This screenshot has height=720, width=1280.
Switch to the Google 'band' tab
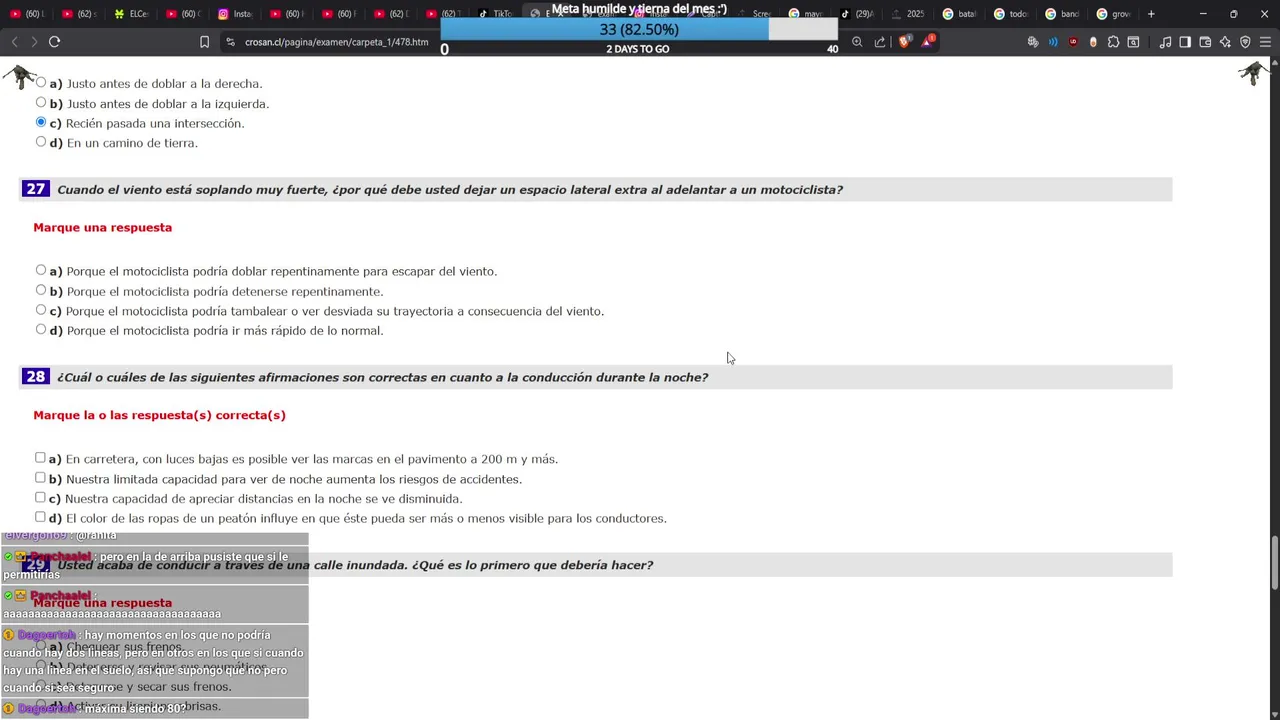[x=1062, y=14]
